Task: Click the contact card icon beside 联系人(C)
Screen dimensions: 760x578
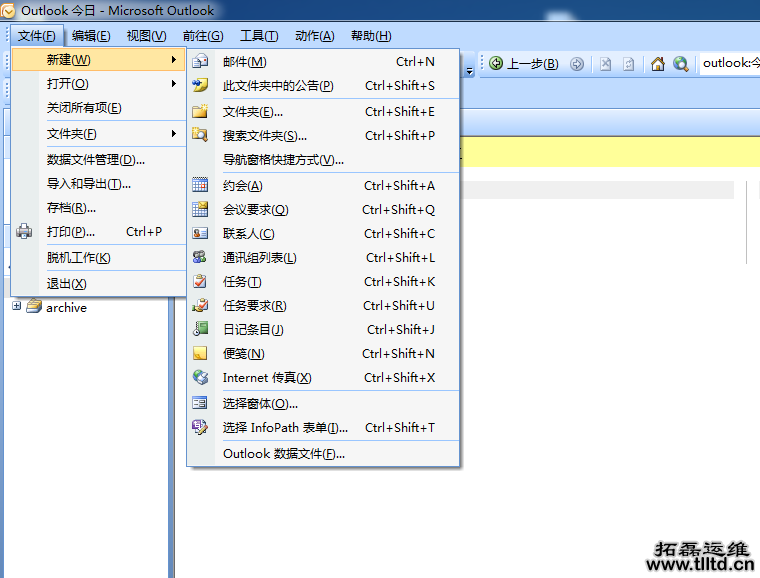Action: point(200,234)
